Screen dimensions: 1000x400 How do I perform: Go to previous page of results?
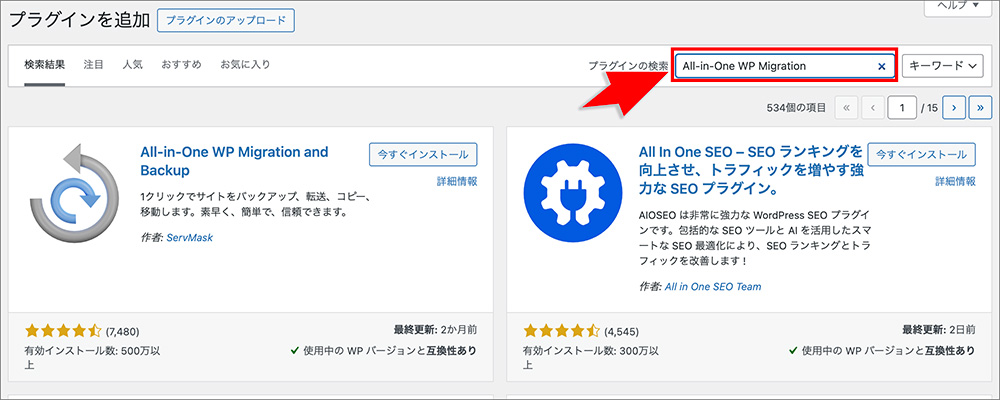pyautogui.click(x=872, y=108)
